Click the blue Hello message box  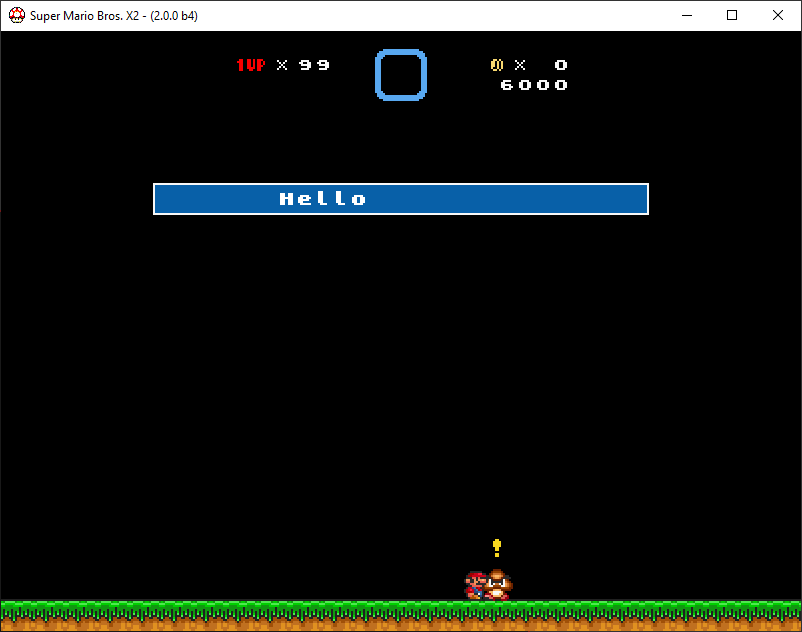click(401, 199)
